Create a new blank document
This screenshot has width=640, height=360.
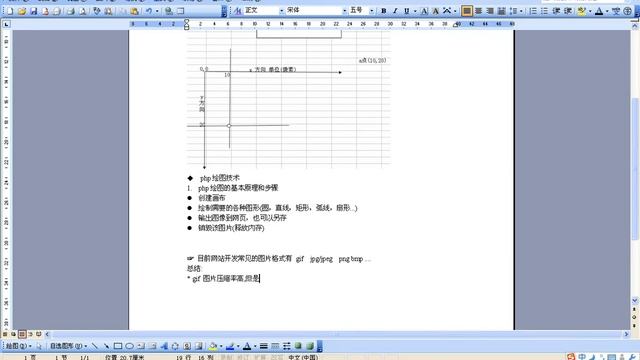point(10,11)
